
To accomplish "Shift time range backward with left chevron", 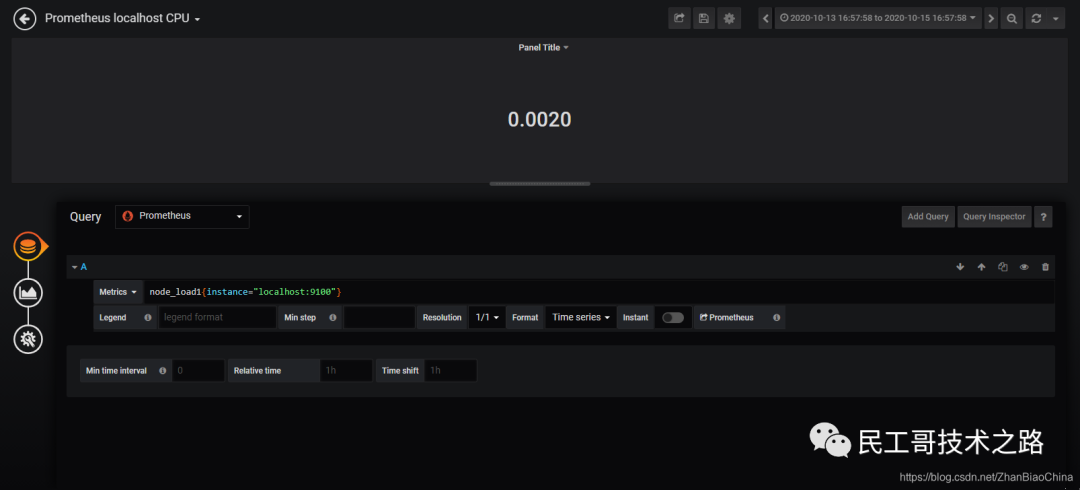I will tap(765, 19).
